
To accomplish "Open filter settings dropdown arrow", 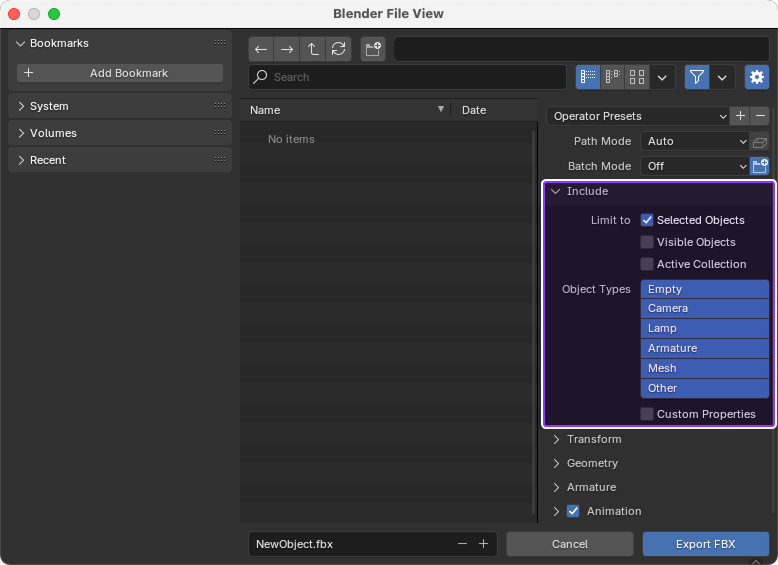I will click(722, 77).
